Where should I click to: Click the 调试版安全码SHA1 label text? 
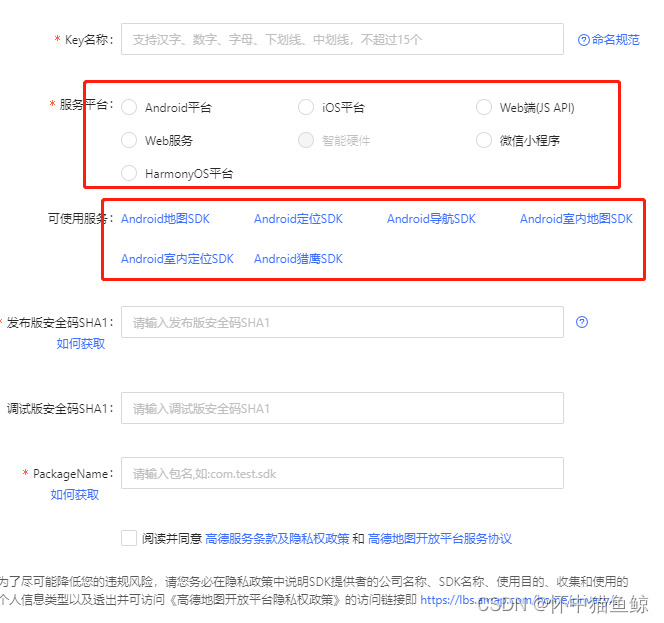pos(60,409)
